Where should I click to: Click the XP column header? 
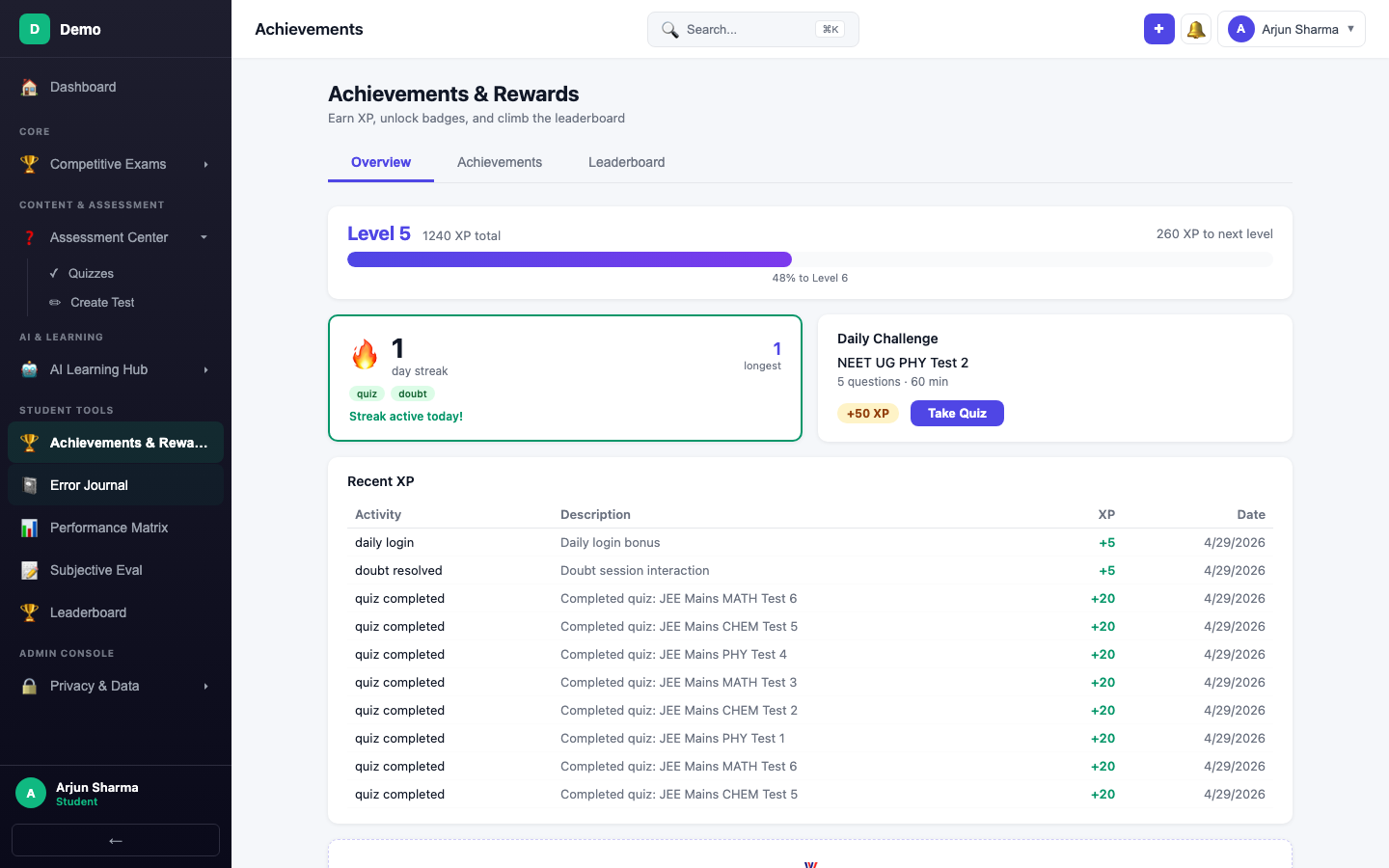[x=1106, y=515]
